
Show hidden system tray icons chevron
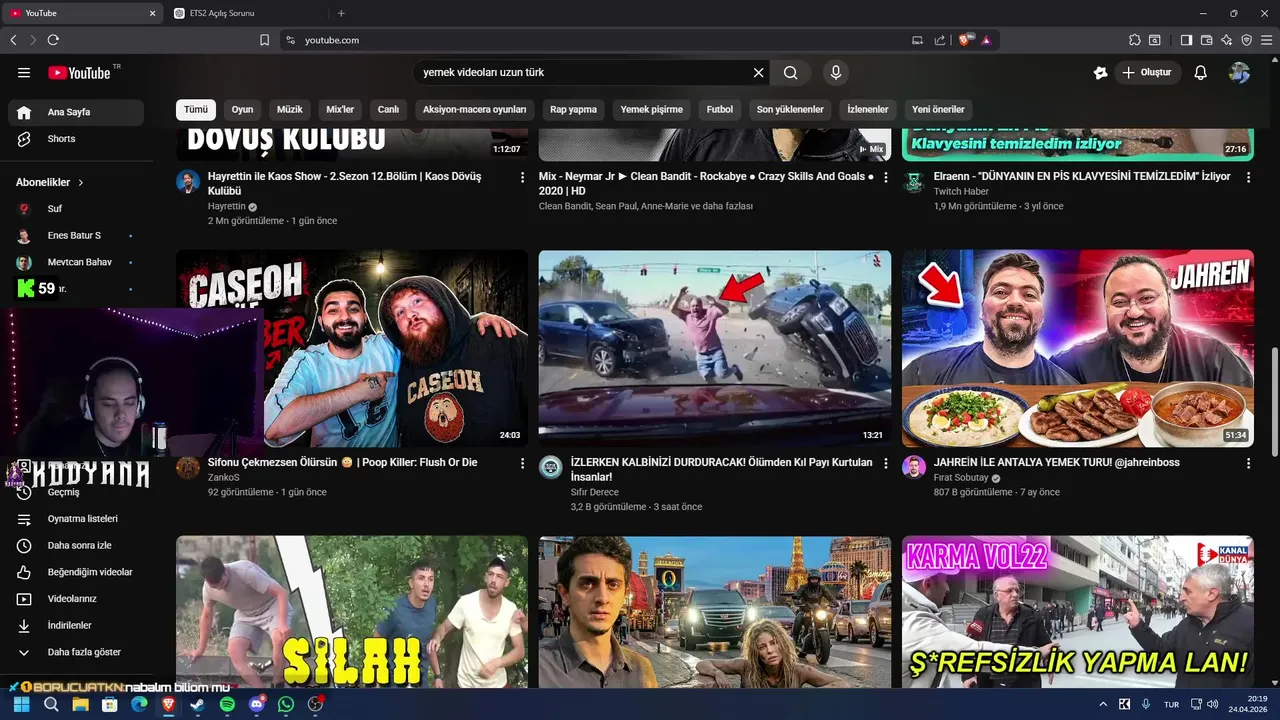tap(1103, 705)
